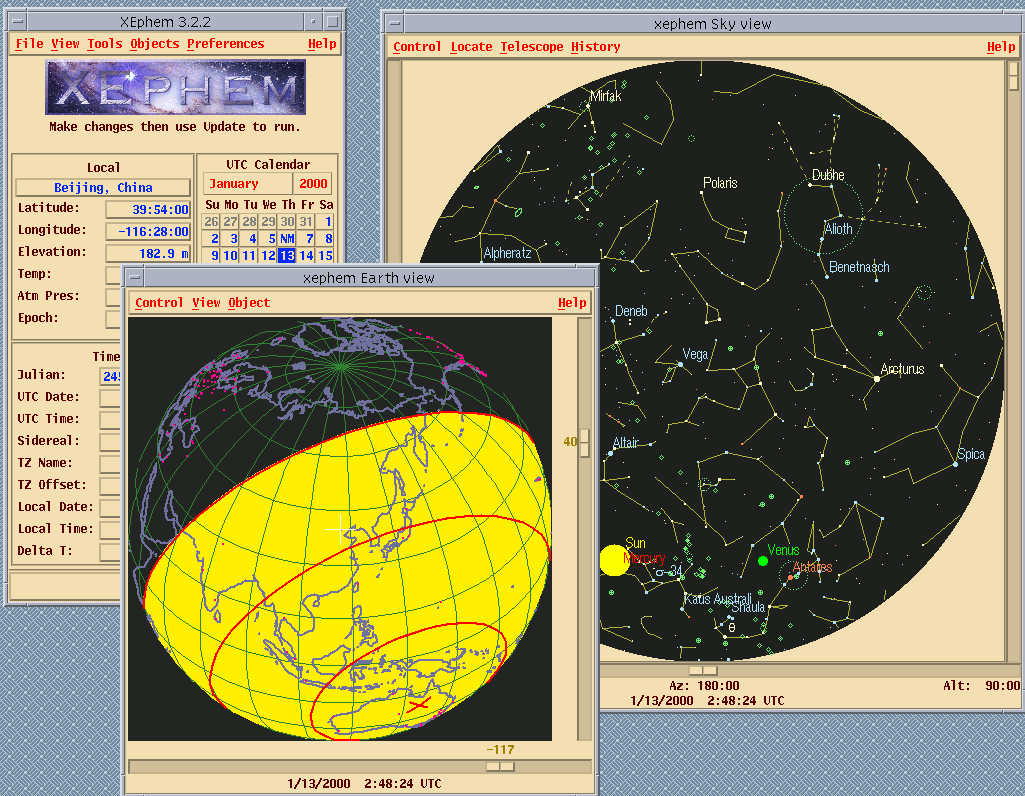The image size is (1025, 796).
Task: Click the Temp field in Local panel
Action: pos(114,275)
